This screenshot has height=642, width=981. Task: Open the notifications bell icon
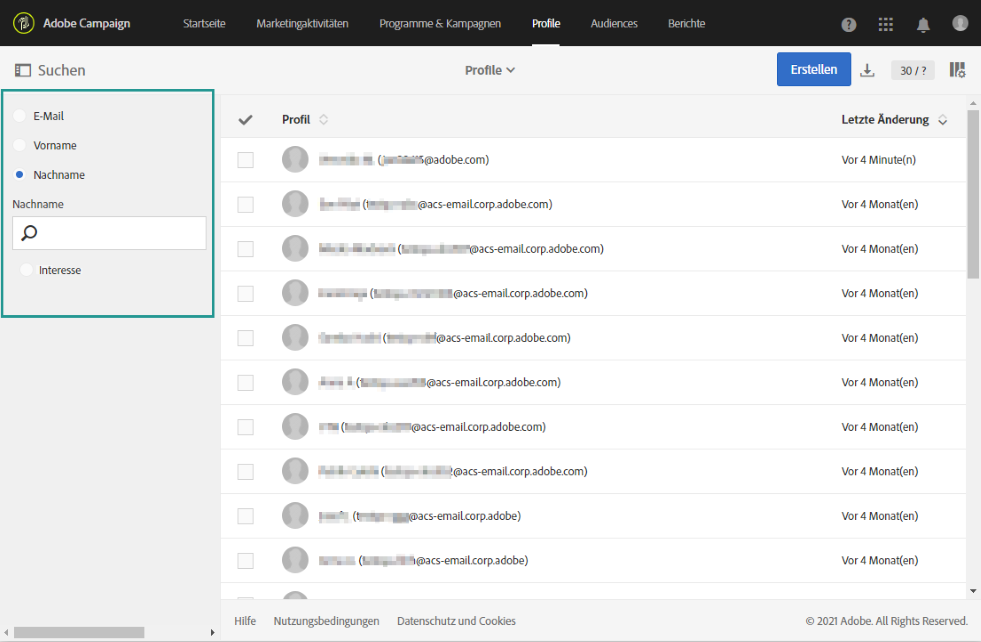click(923, 25)
